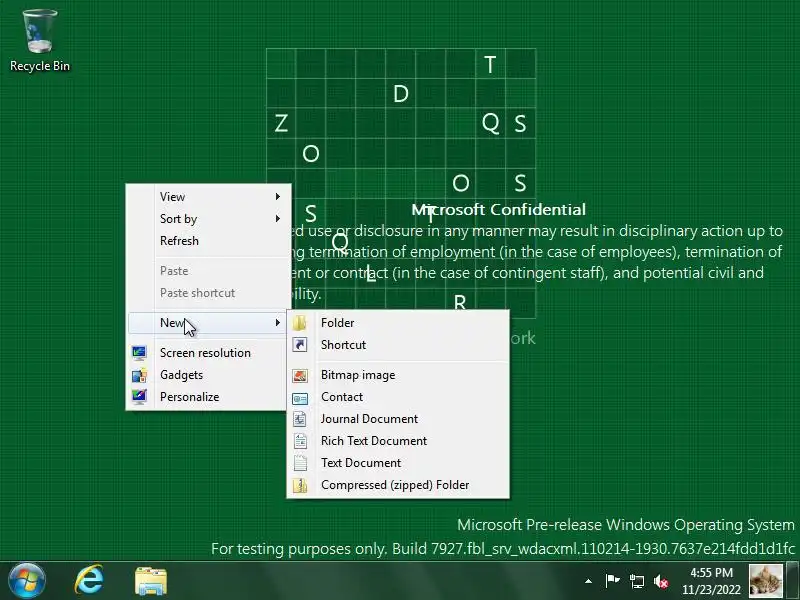Open Screen resolution settings

208,353
